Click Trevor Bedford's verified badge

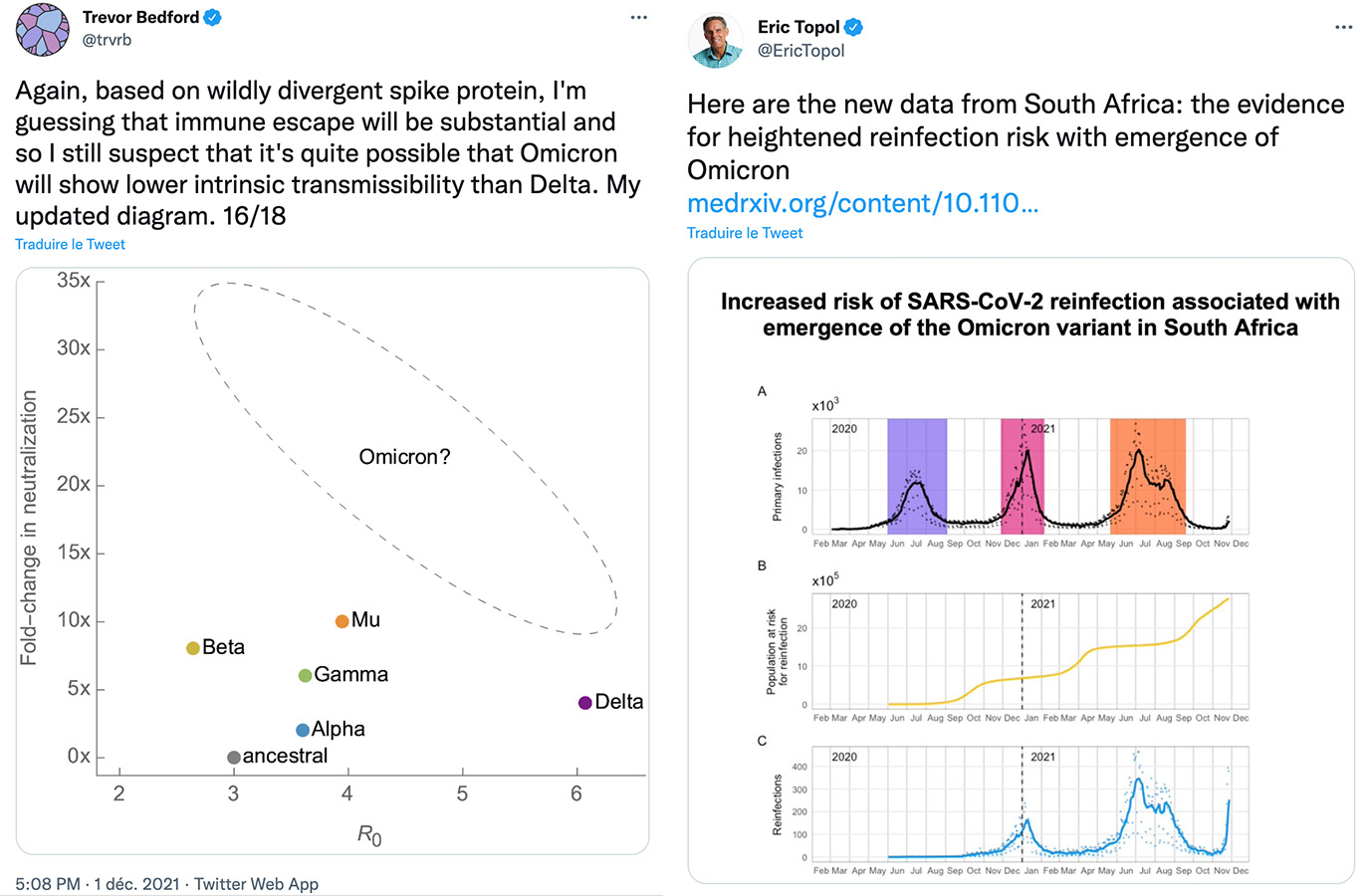[213, 18]
